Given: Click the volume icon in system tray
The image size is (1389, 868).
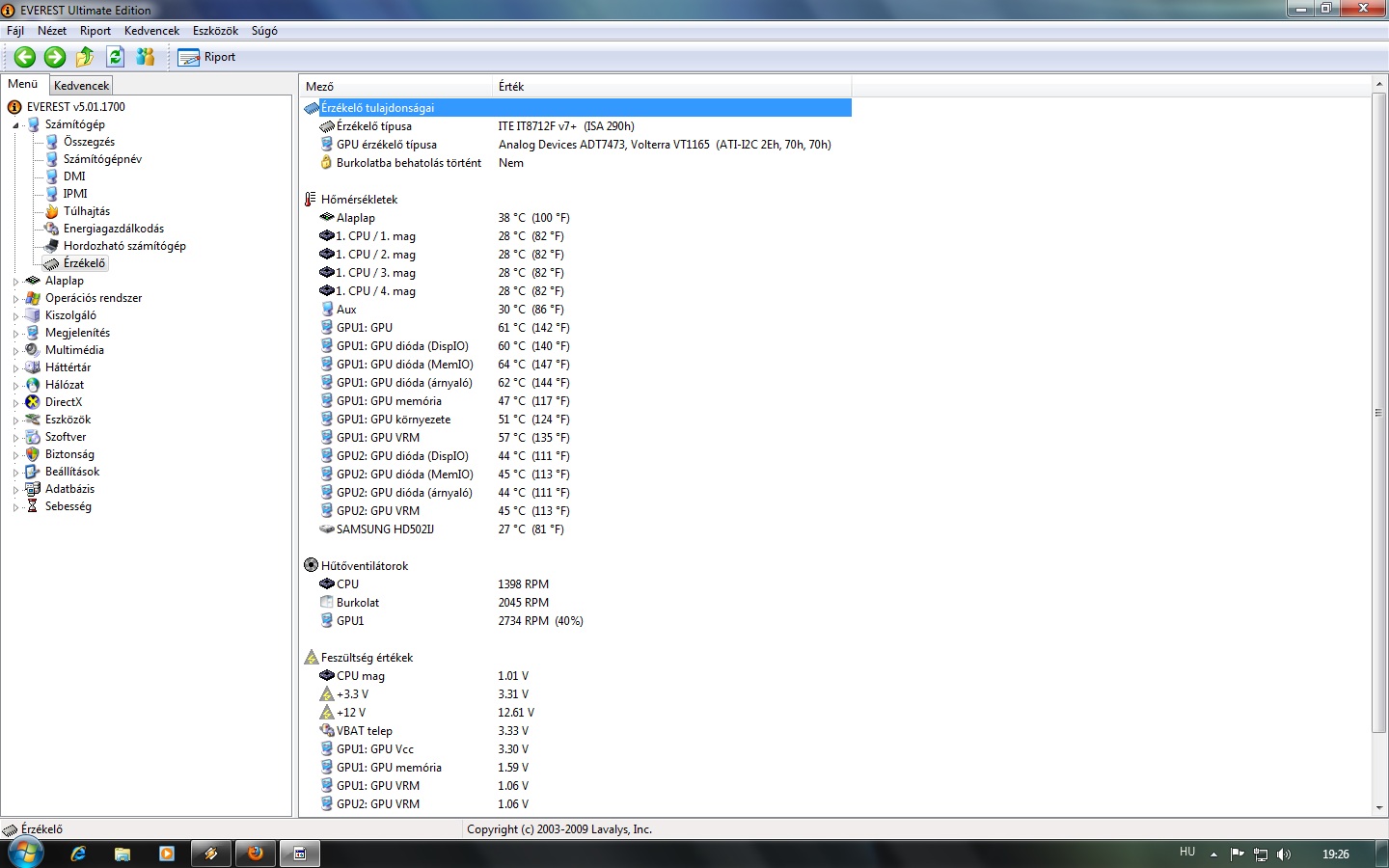Looking at the screenshot, I should click(x=1283, y=854).
